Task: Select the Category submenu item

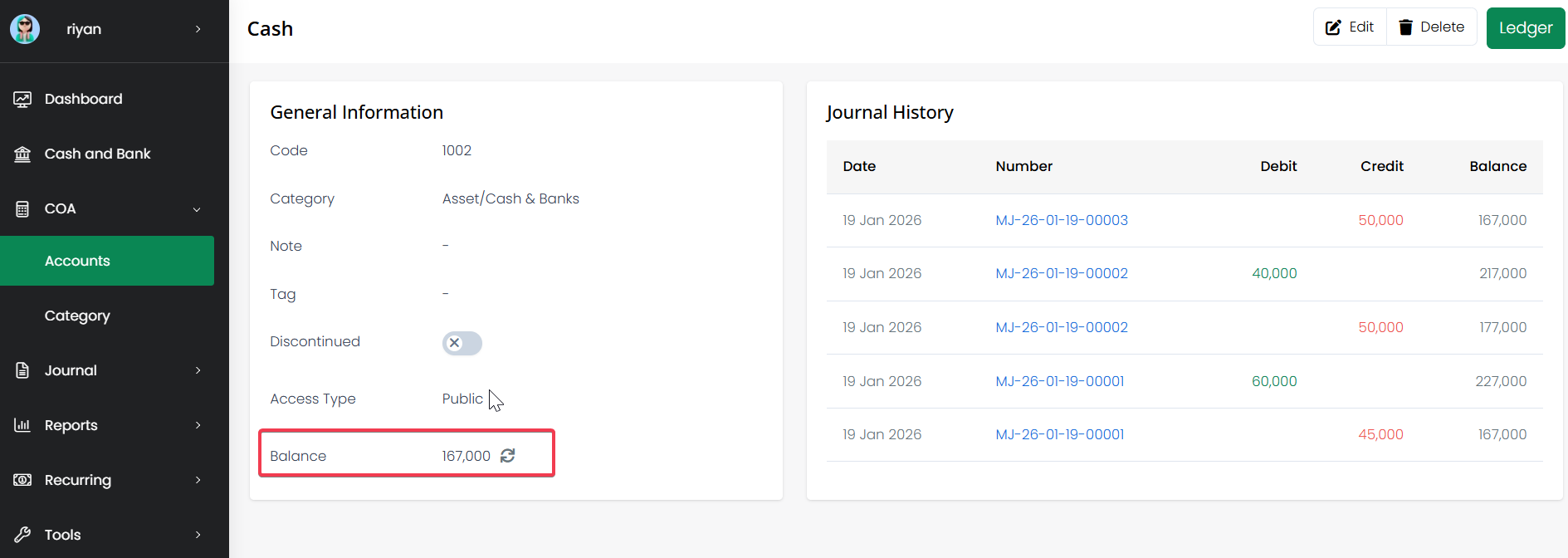Action: (77, 316)
